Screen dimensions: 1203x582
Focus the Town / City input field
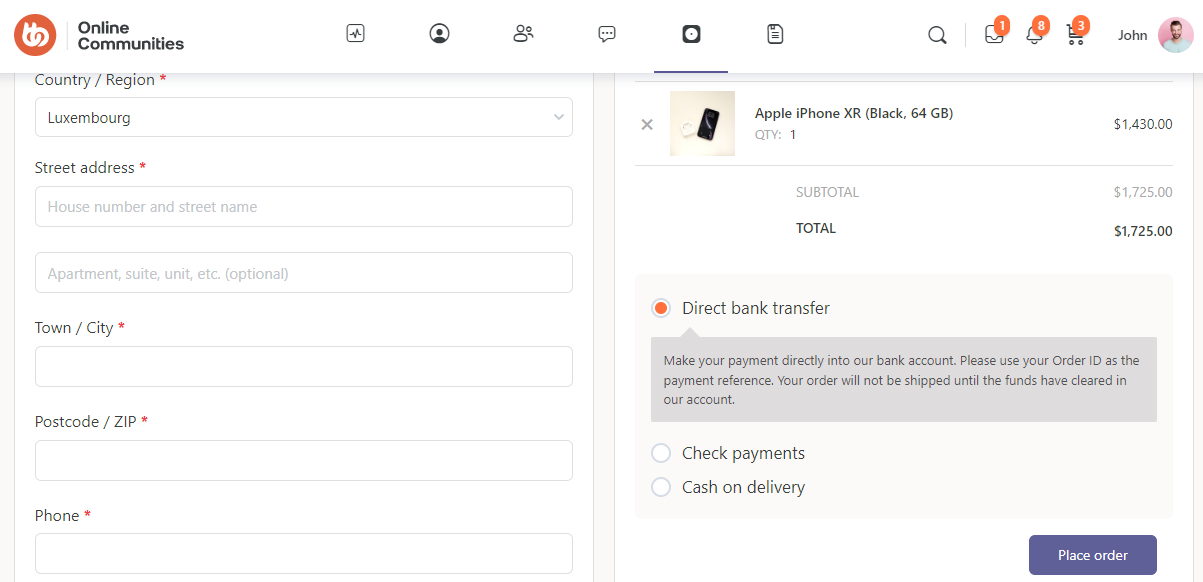click(x=304, y=366)
